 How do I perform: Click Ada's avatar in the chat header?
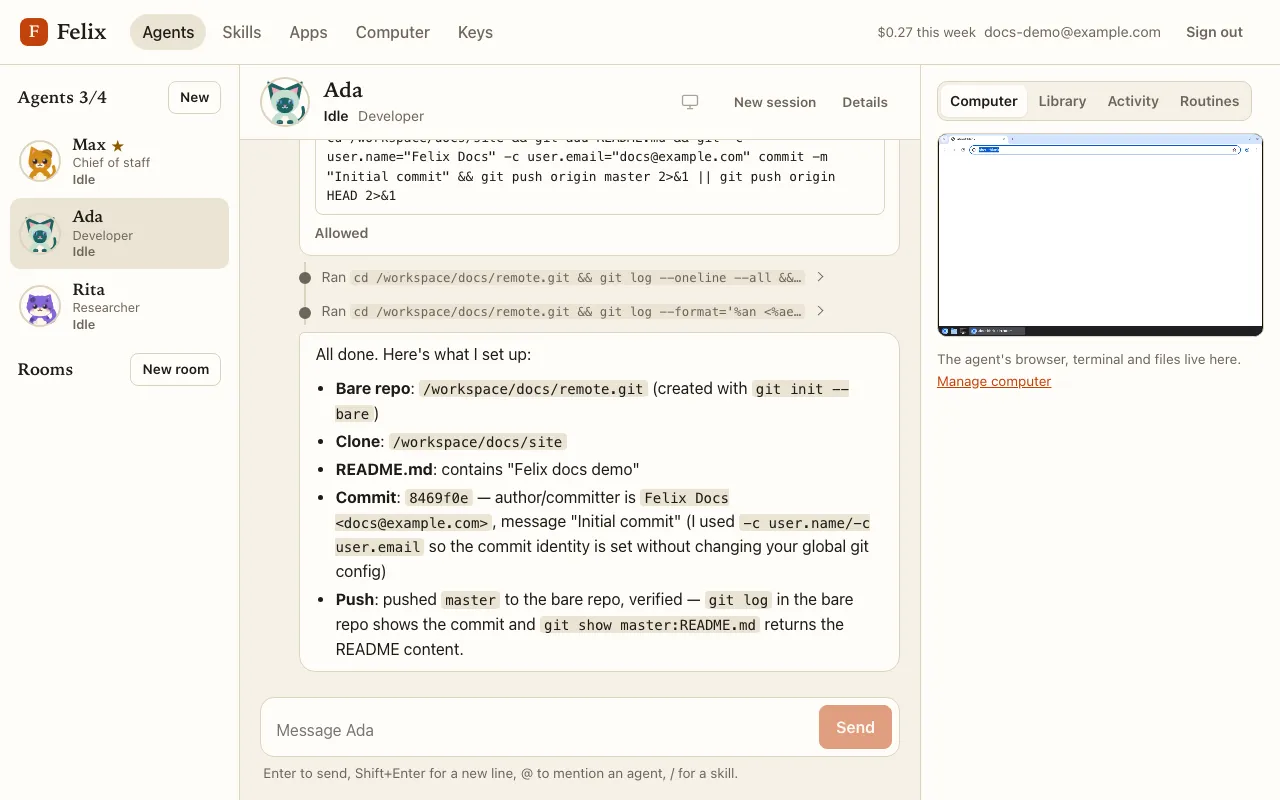(285, 102)
